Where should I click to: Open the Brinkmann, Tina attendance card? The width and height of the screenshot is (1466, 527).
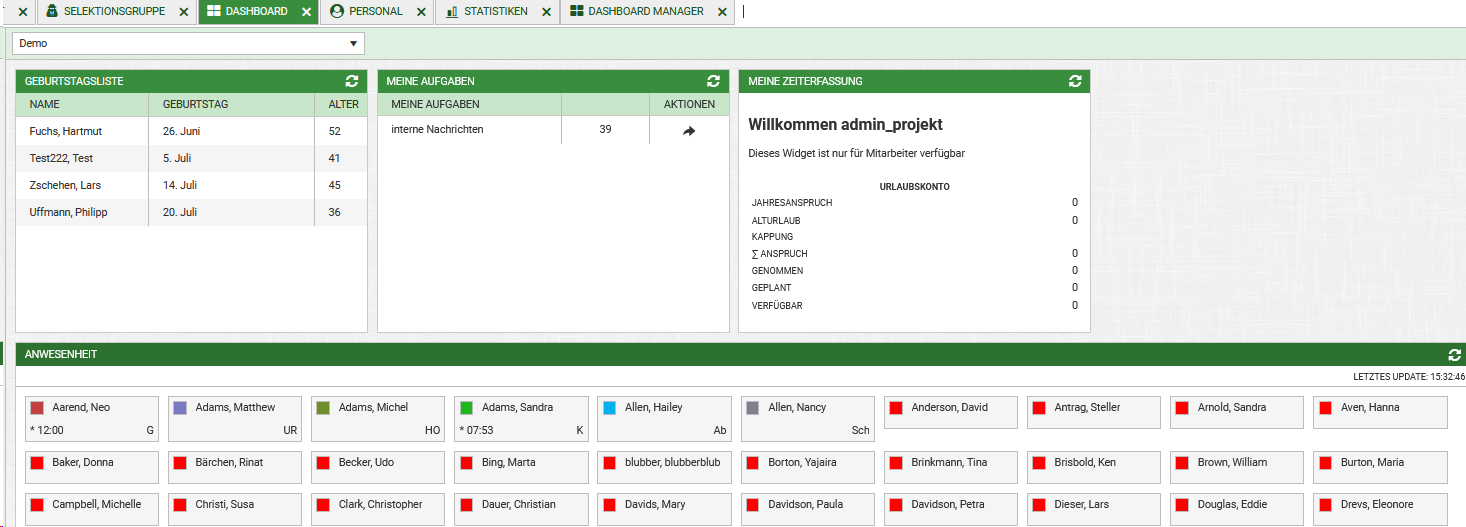click(951, 467)
